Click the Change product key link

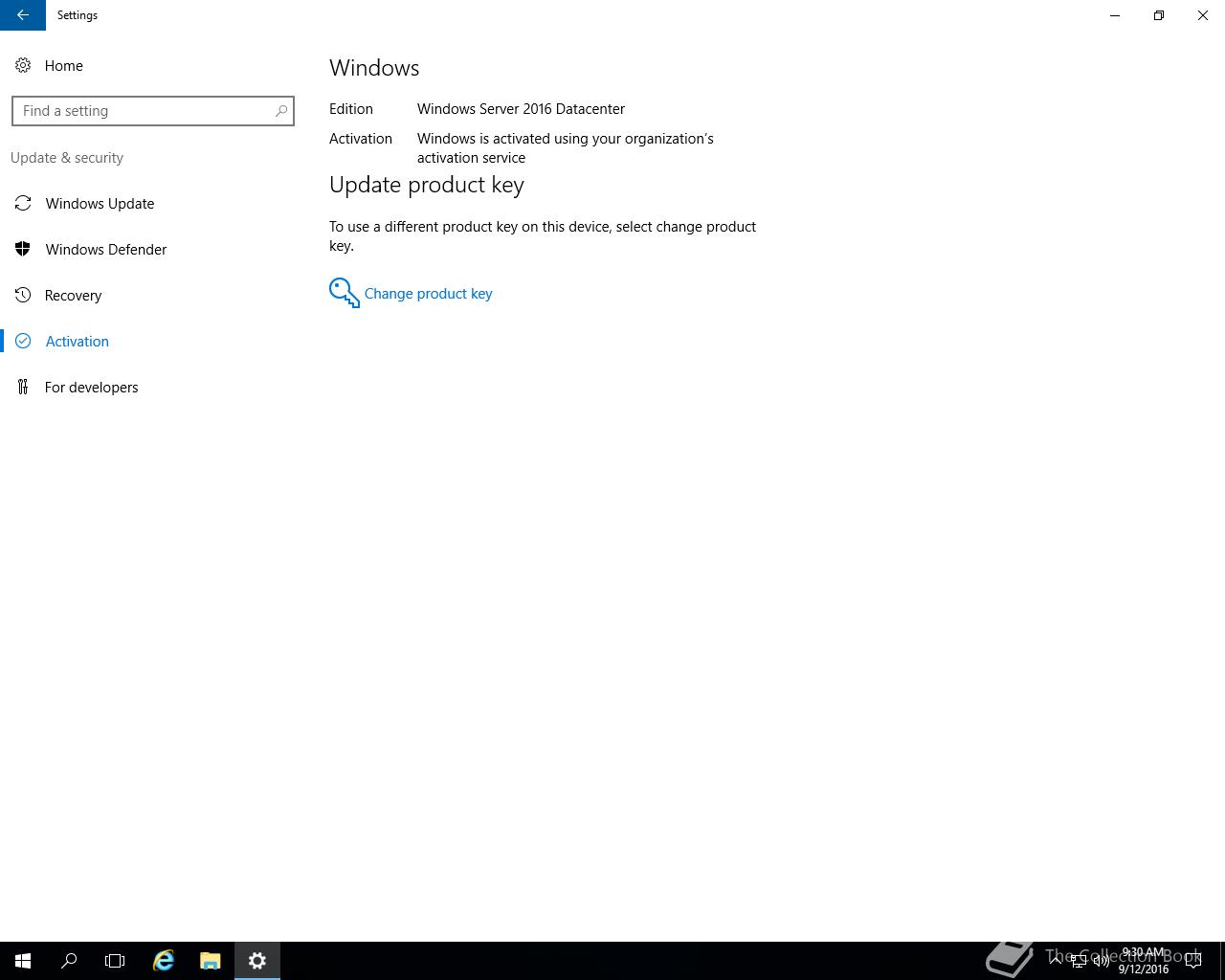pos(428,294)
